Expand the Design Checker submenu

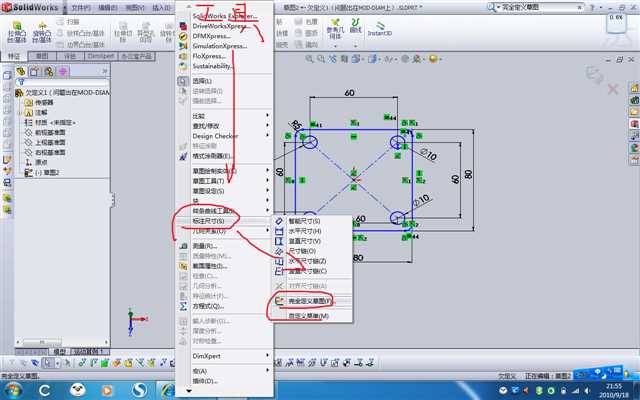pos(268,136)
